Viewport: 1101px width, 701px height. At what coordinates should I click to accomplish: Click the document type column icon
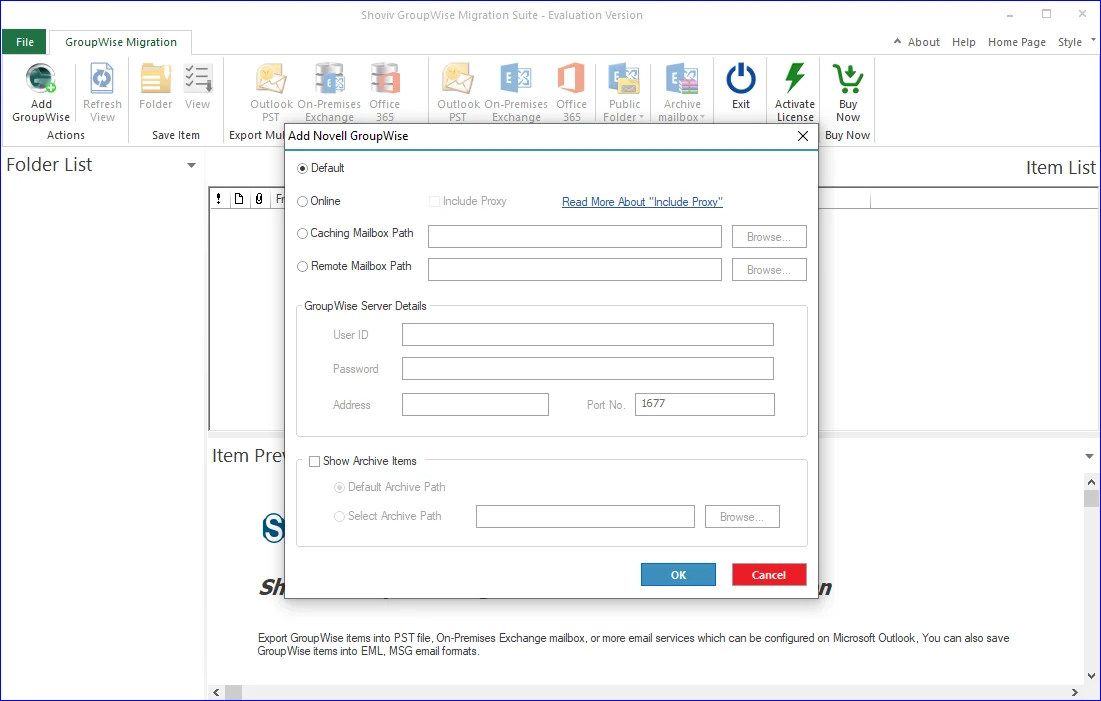tap(239, 199)
